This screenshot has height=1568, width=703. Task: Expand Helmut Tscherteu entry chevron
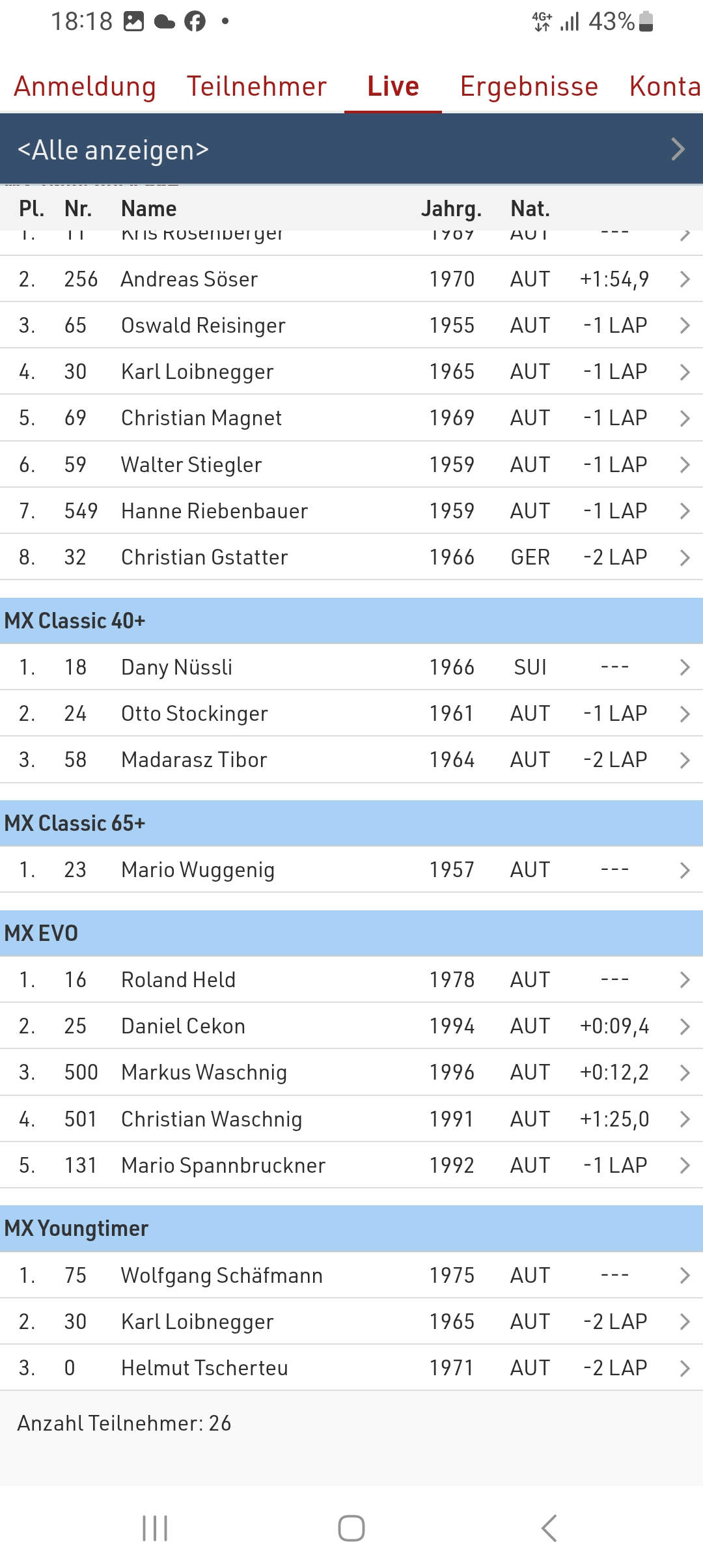pyautogui.click(x=684, y=1368)
